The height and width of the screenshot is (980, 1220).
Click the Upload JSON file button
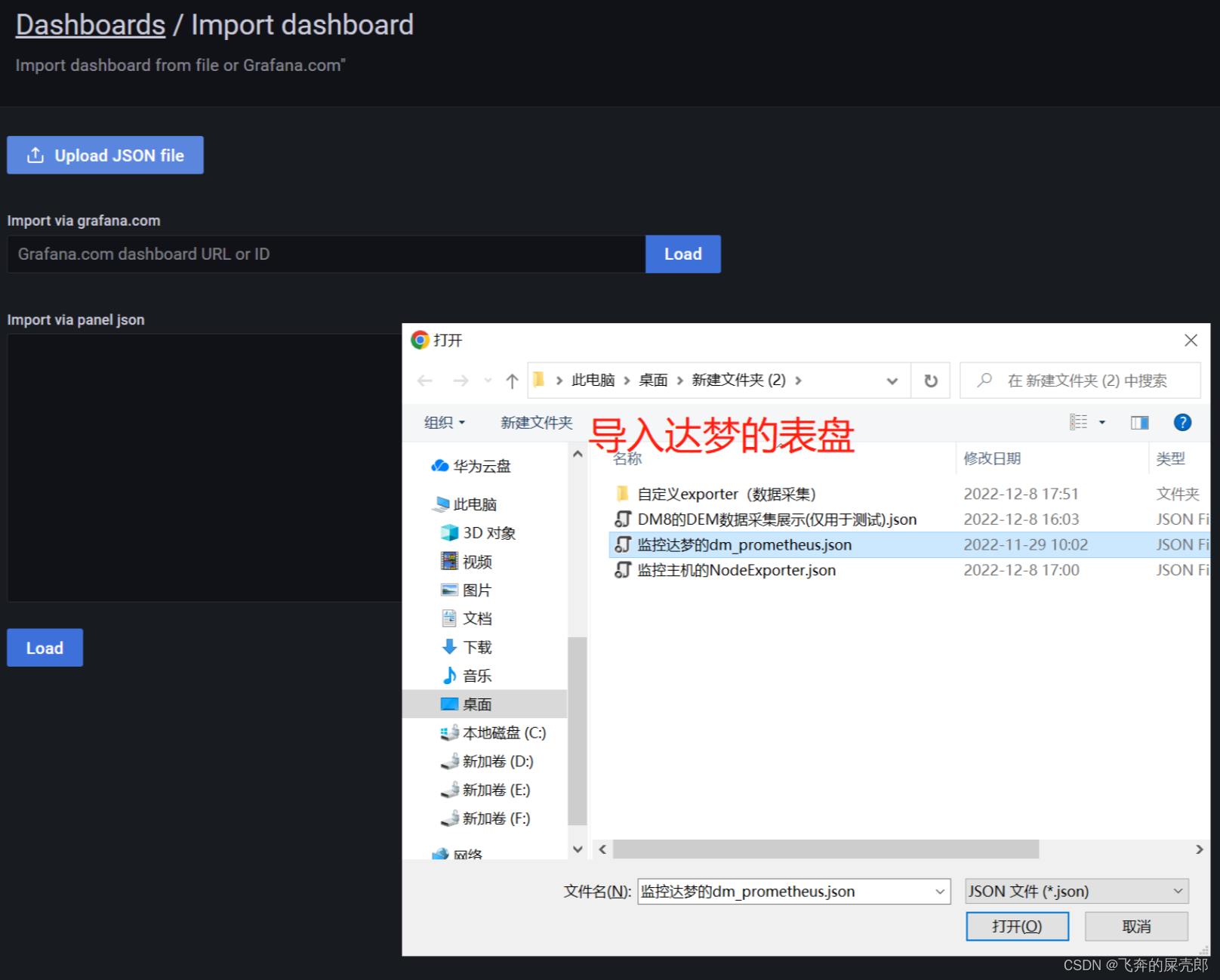(105, 155)
